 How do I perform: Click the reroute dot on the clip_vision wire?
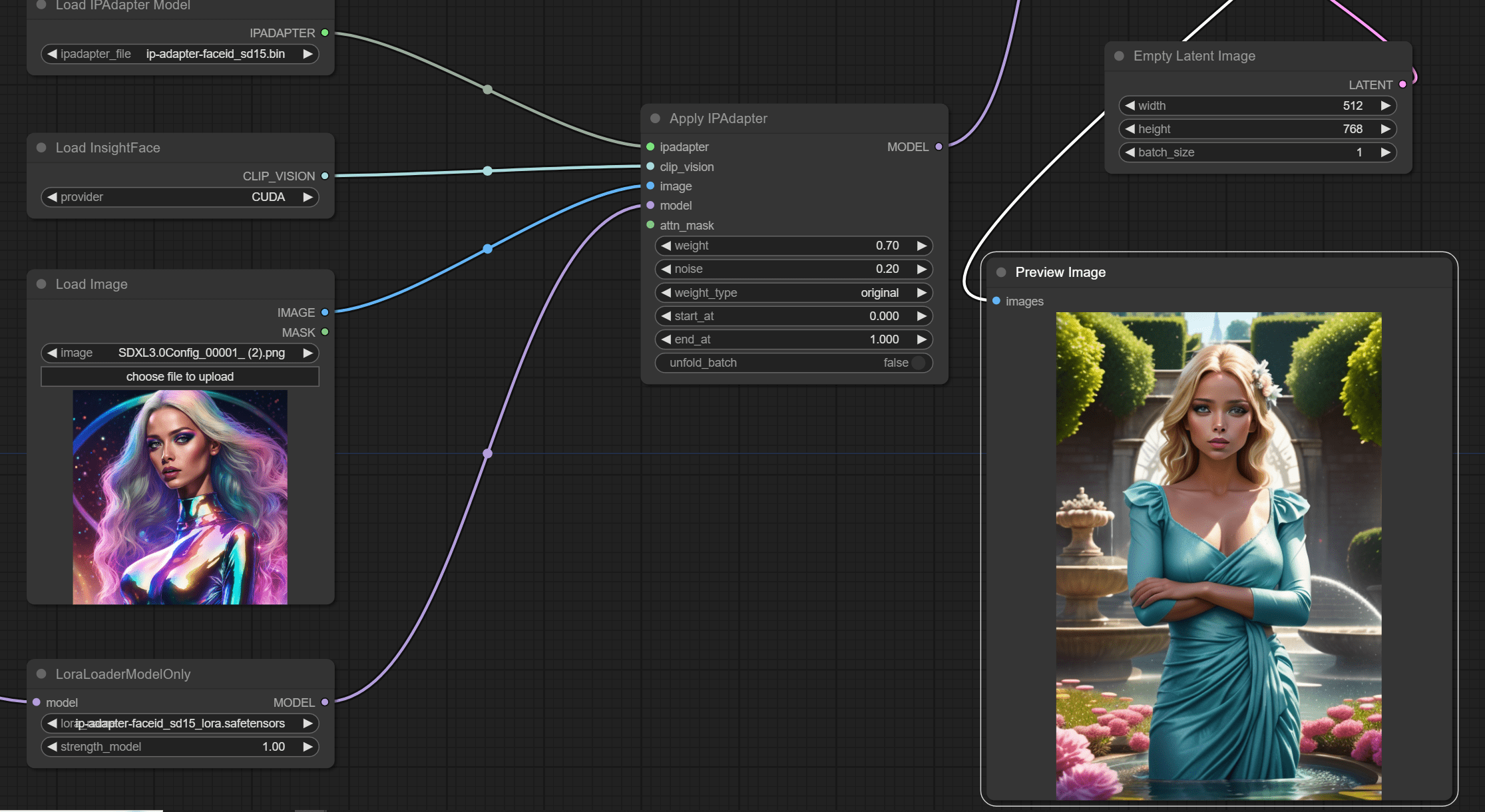[x=488, y=171]
